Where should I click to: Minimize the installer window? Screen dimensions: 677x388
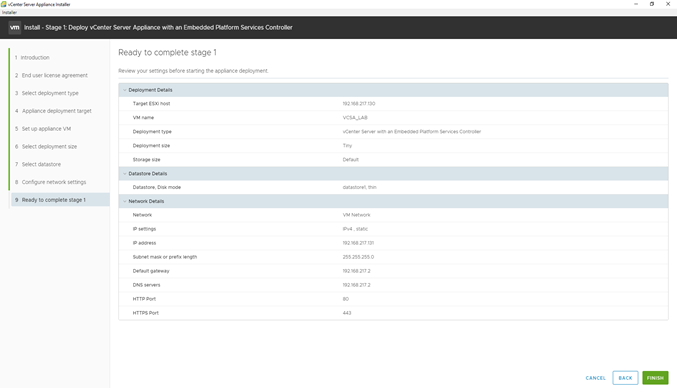pyautogui.click(x=636, y=4)
